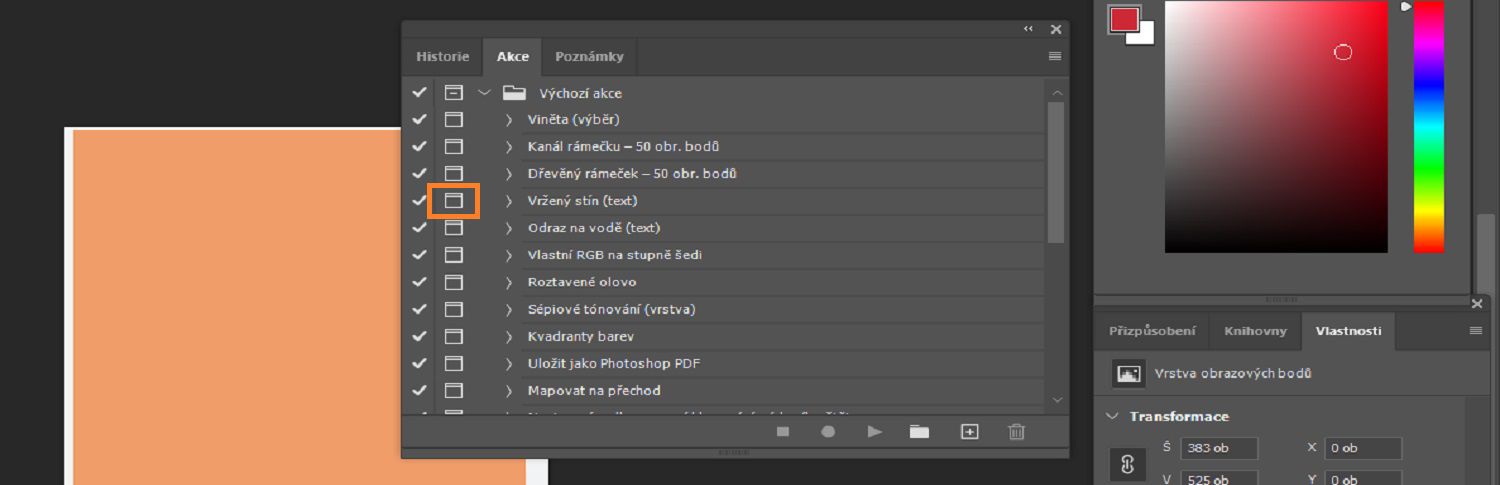Create a new action set via folder icon

pos(919,432)
